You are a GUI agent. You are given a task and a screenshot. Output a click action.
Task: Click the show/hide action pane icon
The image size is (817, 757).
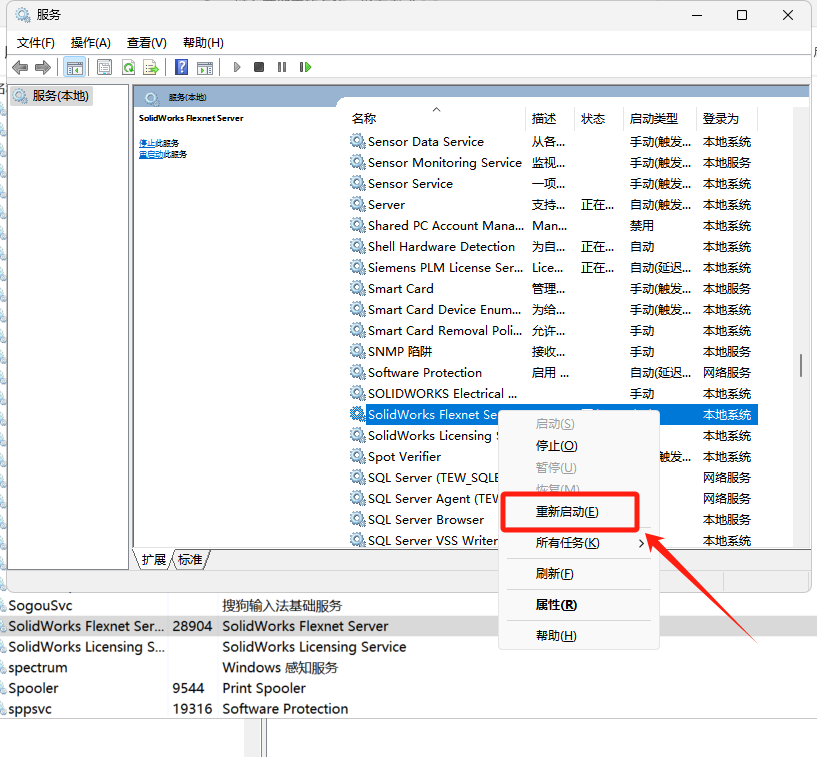[205, 67]
